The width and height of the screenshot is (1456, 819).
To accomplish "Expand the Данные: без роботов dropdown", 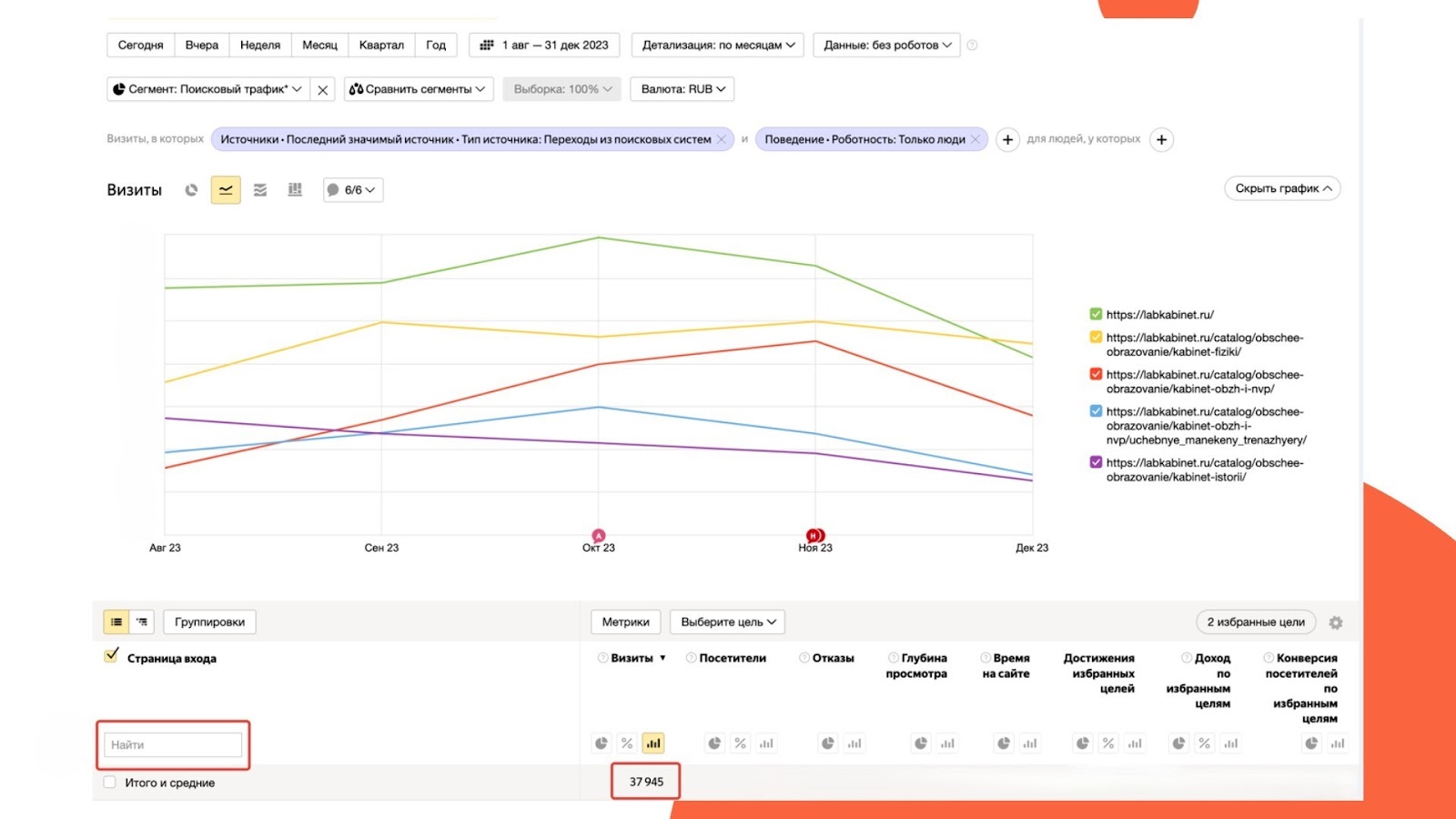I will pos(886,45).
